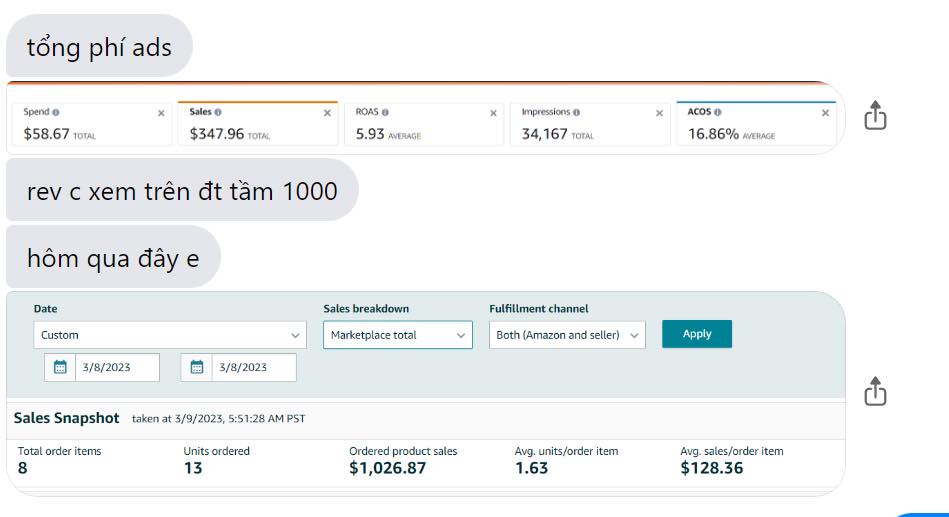Open the start date calendar icon
Screen dimensions: 949x517
point(60,367)
